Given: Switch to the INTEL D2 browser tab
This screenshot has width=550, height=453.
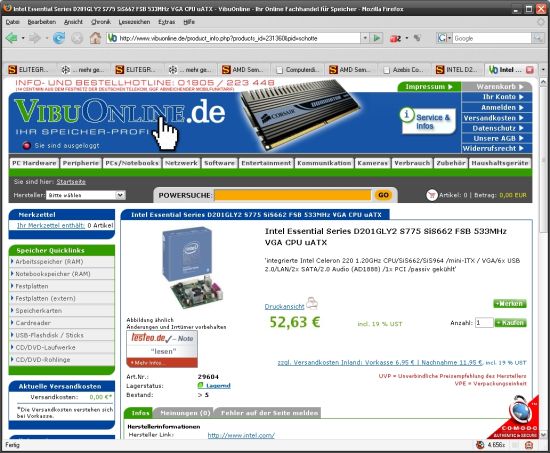Looking at the screenshot, I should (x=456, y=70).
